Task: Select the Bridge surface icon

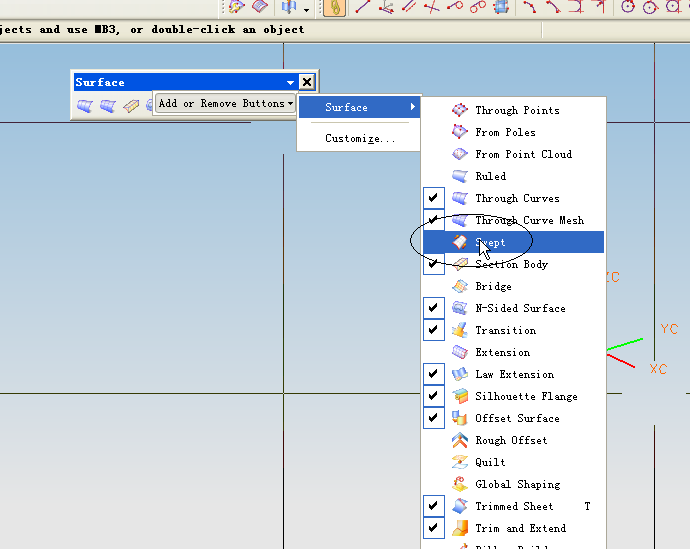Action: click(459, 286)
